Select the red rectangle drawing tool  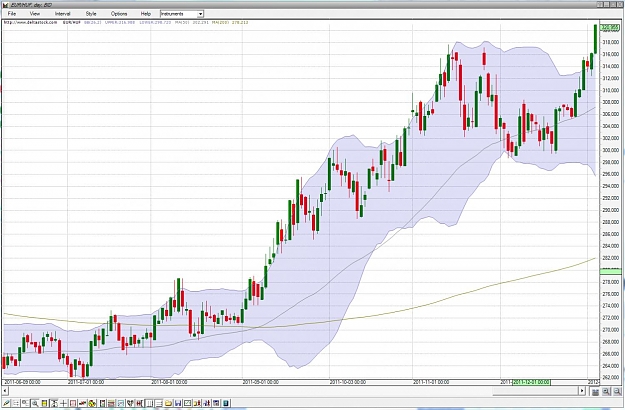point(73,403)
